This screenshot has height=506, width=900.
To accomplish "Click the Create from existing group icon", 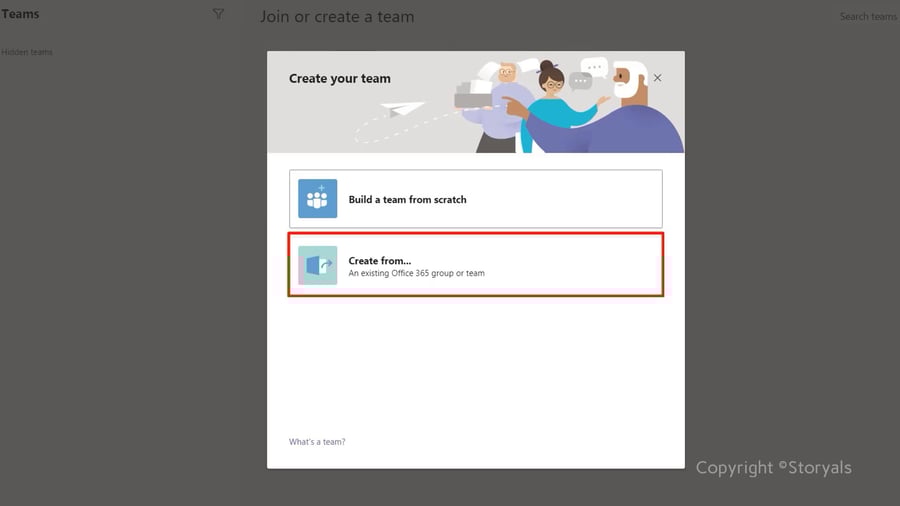I will click(x=317, y=265).
